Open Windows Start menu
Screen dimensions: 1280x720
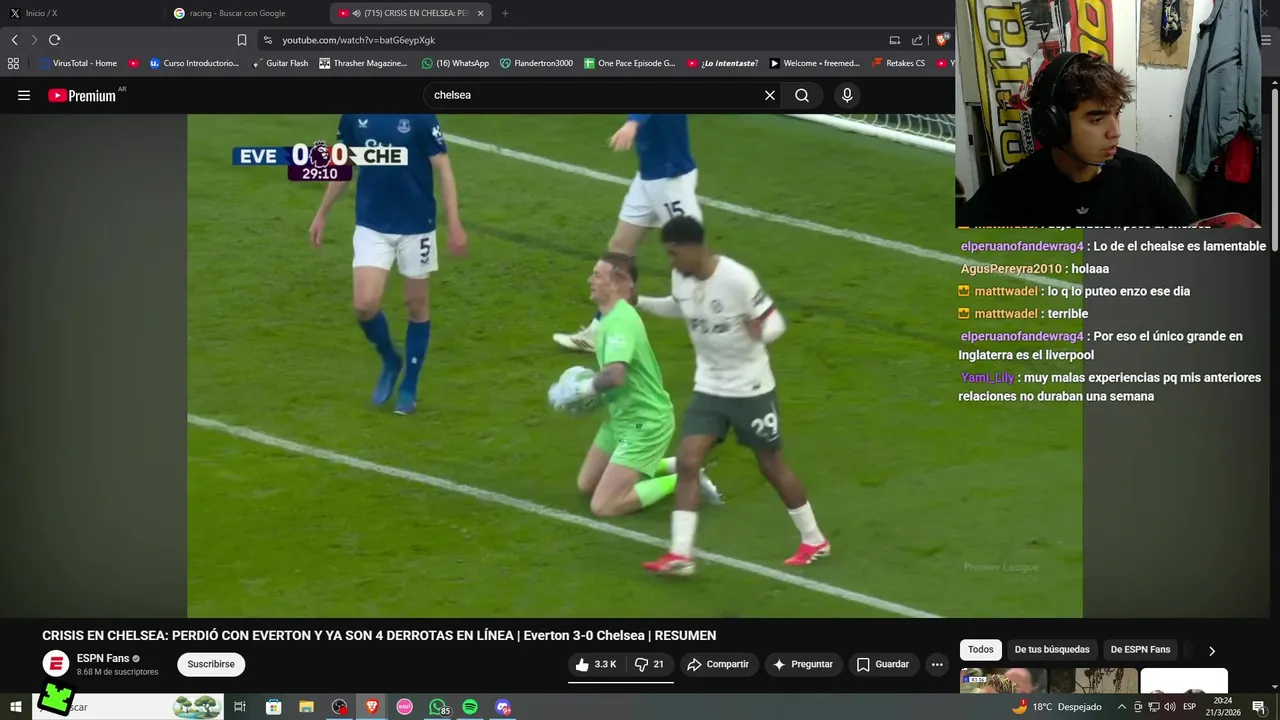pos(15,707)
